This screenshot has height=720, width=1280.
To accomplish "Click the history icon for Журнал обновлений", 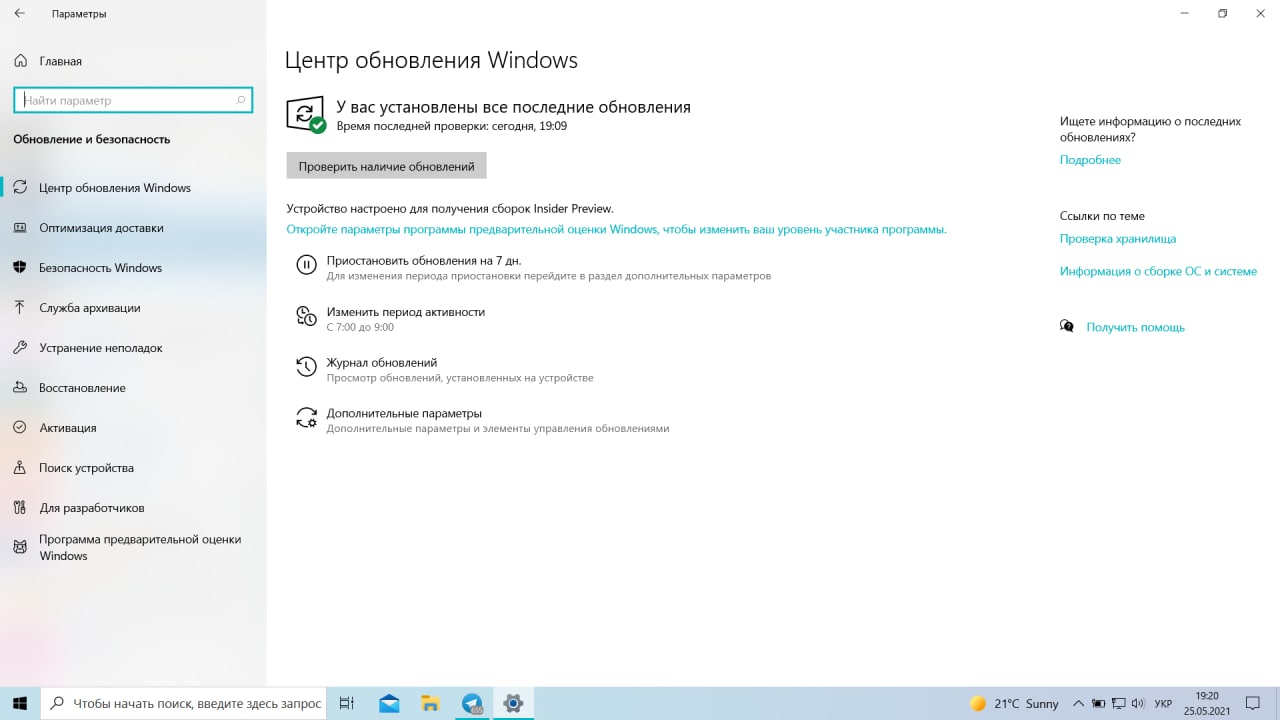I will click(306, 367).
